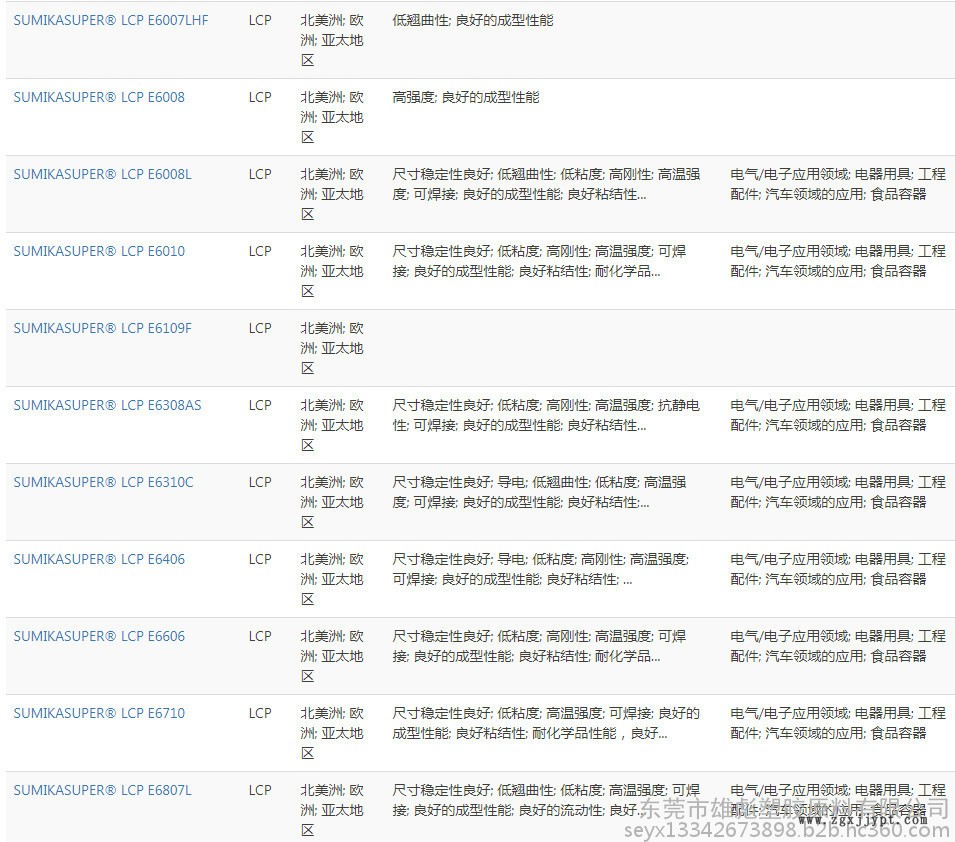Image resolution: width=955 pixels, height=842 pixels.
Task: Click the seyx13342673898.b2b.hc360.com watermark text
Action: 785,830
